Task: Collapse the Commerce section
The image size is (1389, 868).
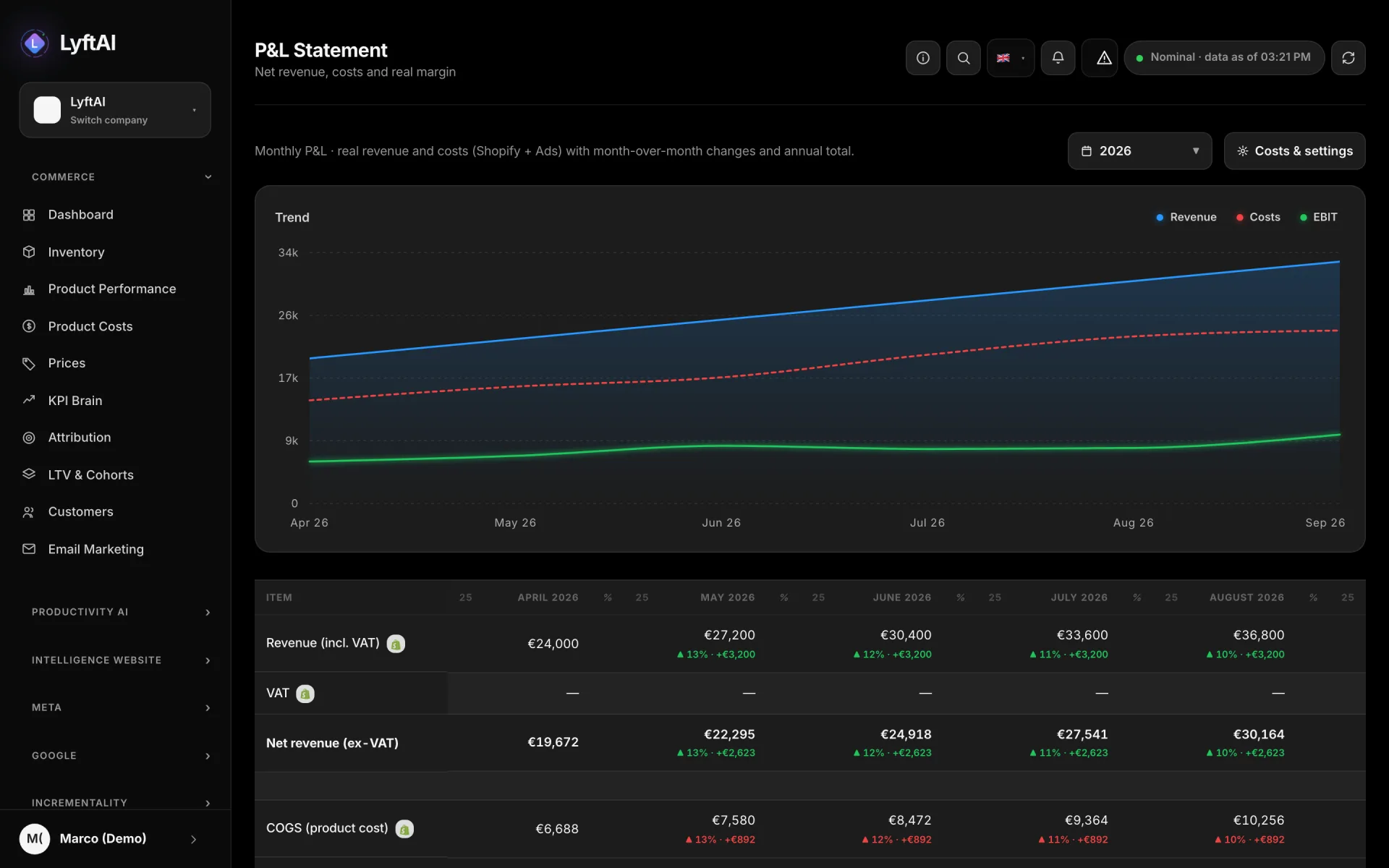Action: pos(122,177)
